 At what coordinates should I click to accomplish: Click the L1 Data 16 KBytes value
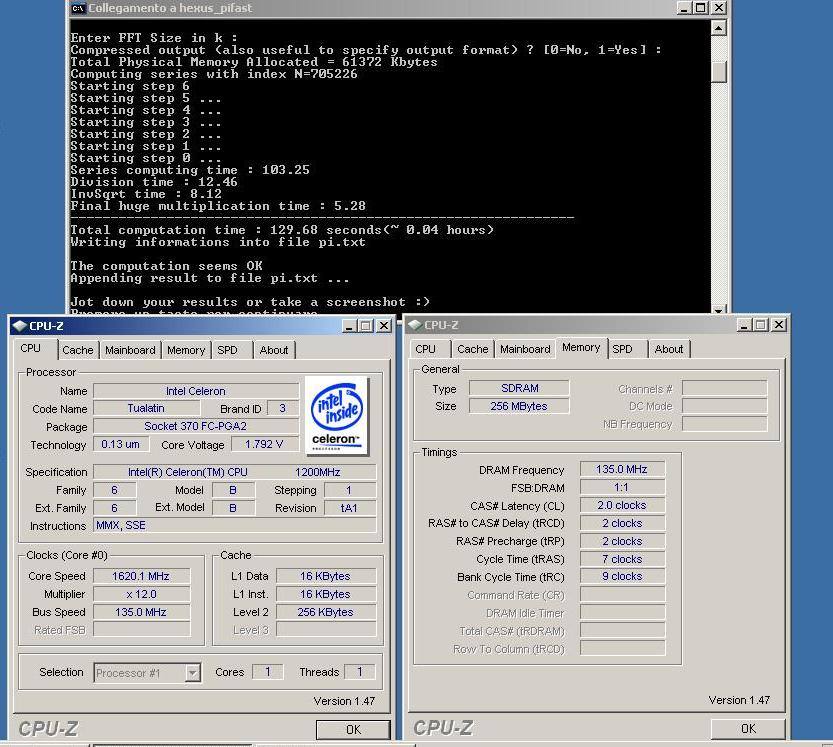coord(326,576)
